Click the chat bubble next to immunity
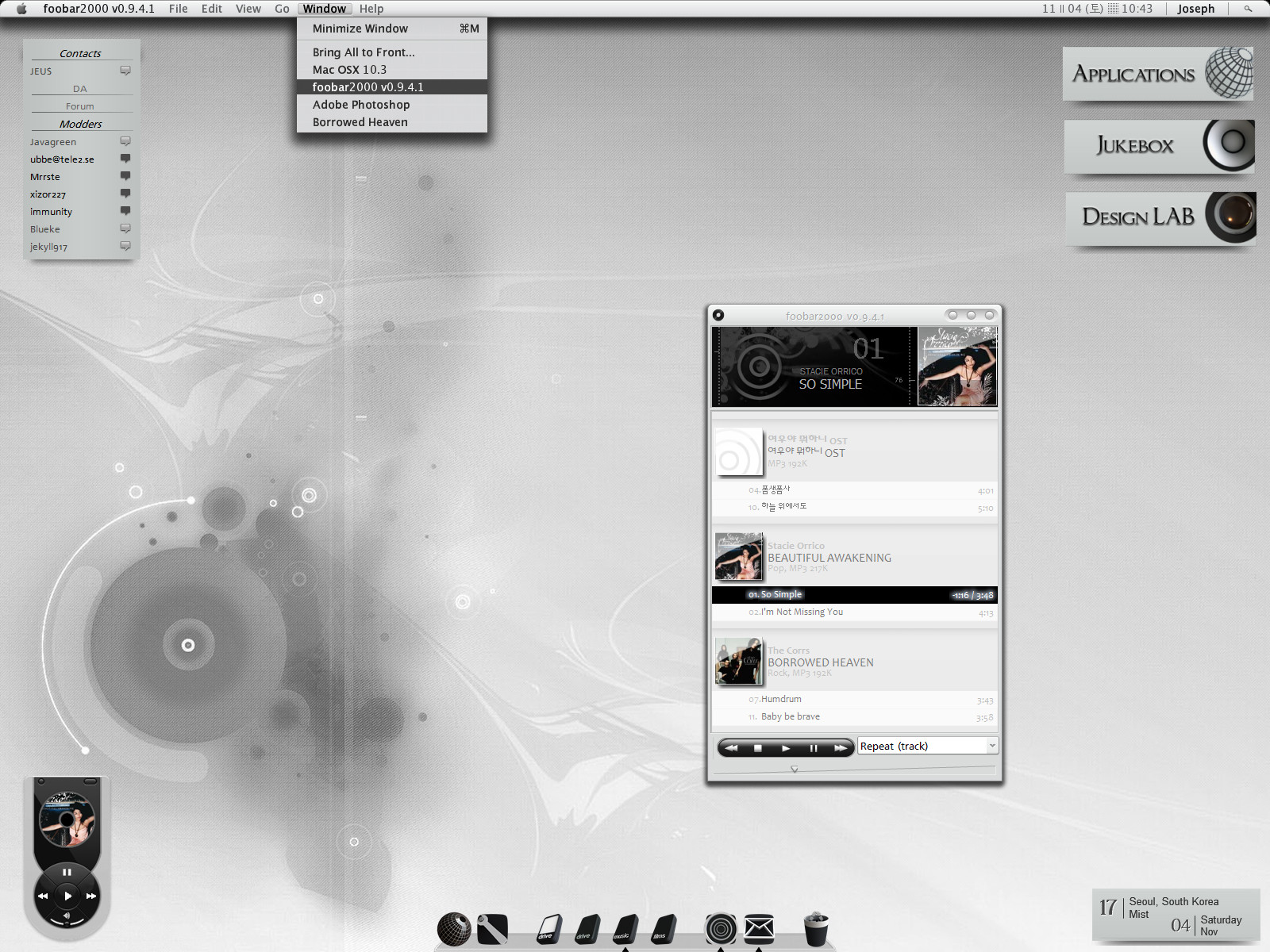Image resolution: width=1270 pixels, height=952 pixels. coord(125,211)
